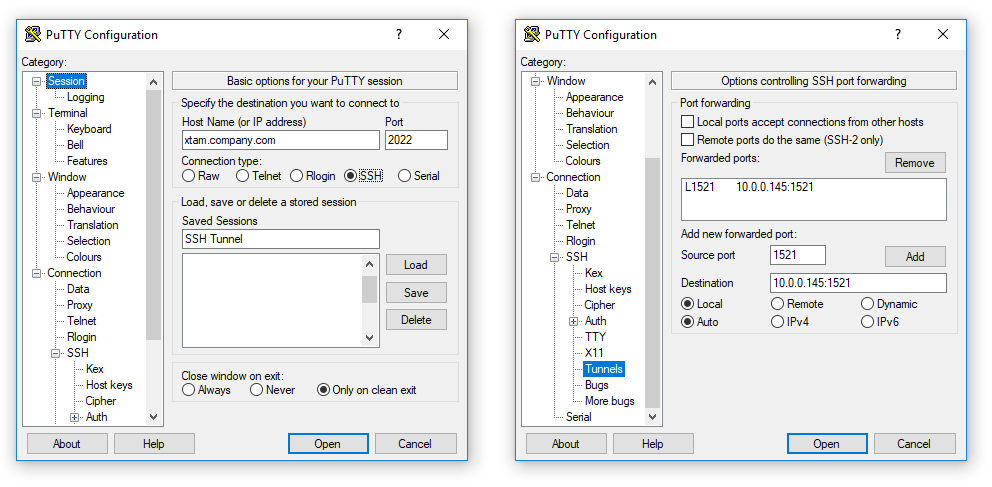The height and width of the screenshot is (487, 992).
Task: Click the question mark help icon in the right window
Action: click(897, 34)
